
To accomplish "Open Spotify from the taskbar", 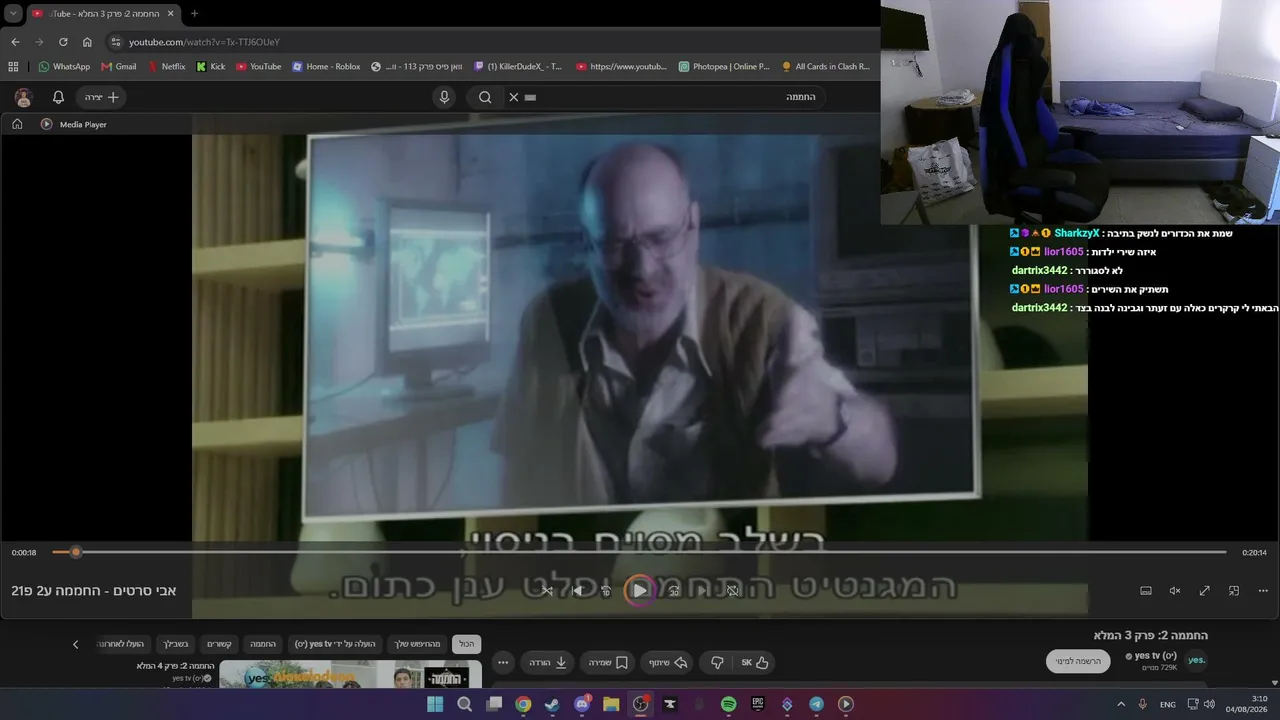I will click(729, 704).
